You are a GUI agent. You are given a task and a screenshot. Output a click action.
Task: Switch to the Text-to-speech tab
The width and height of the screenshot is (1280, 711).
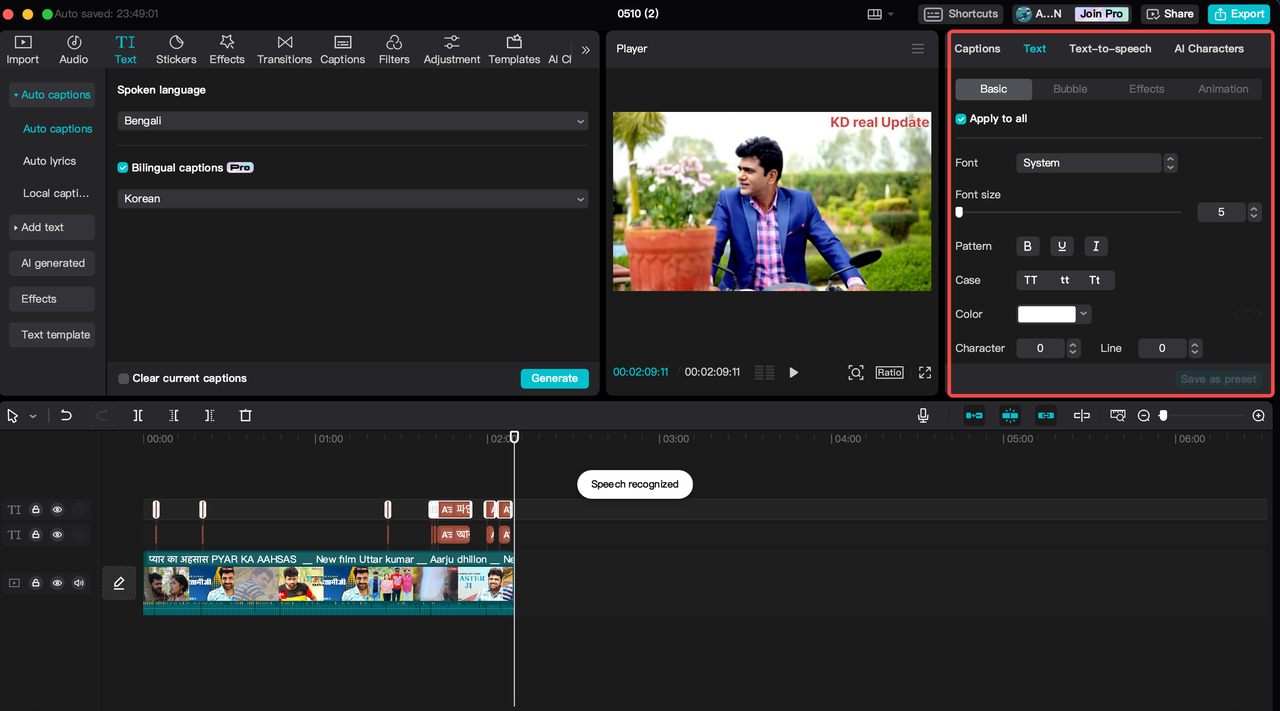pos(1110,49)
